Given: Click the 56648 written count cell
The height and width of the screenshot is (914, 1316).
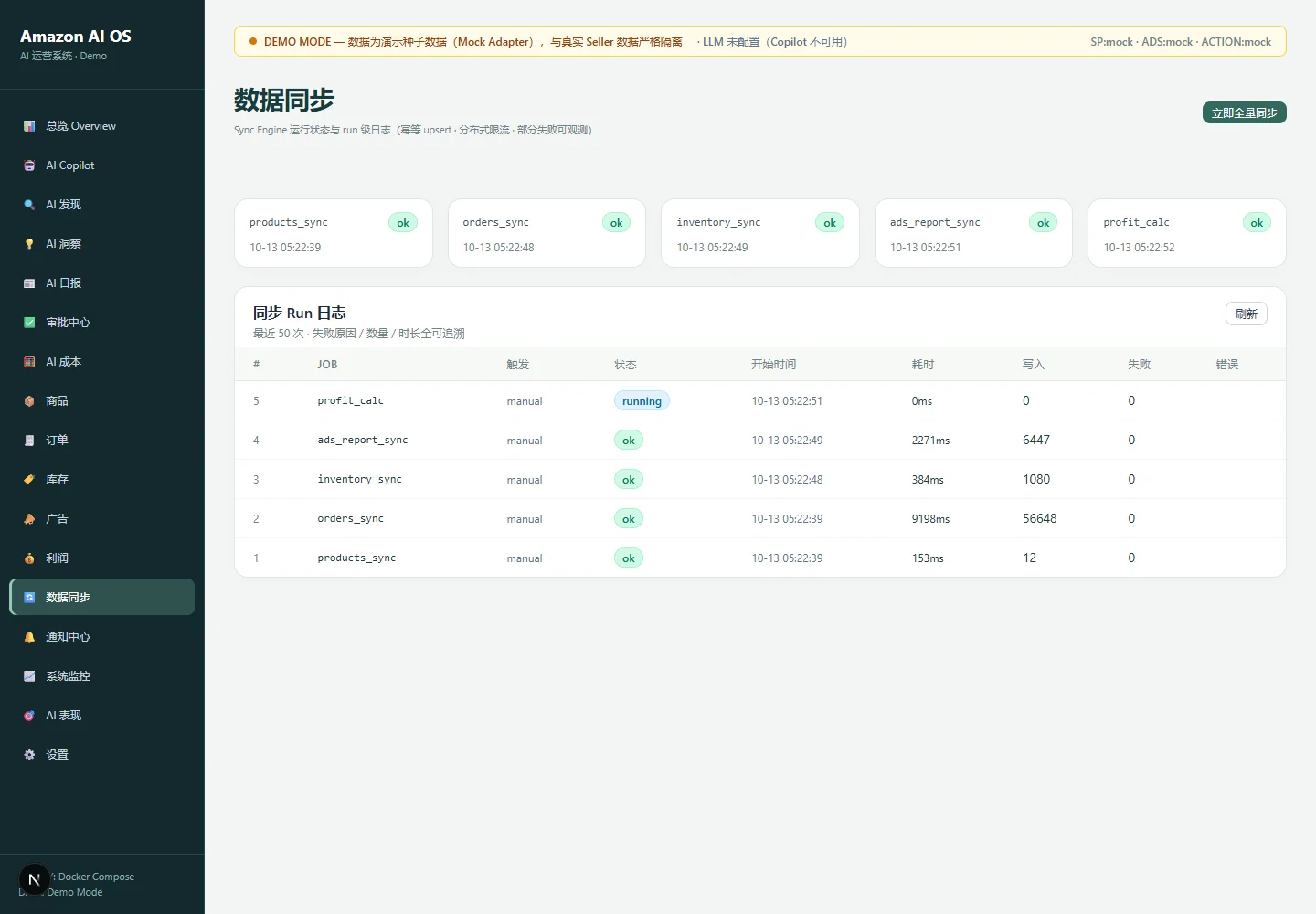Looking at the screenshot, I should click(1039, 519).
